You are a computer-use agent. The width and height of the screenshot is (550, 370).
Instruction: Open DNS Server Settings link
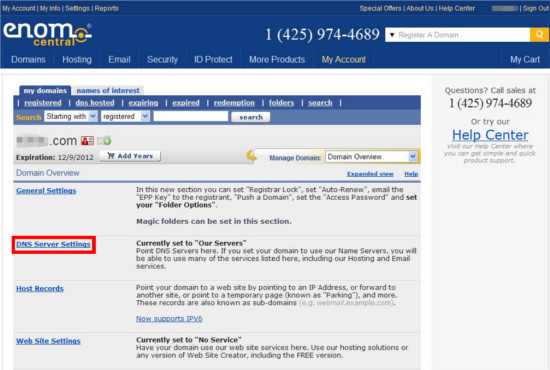[x=53, y=244]
